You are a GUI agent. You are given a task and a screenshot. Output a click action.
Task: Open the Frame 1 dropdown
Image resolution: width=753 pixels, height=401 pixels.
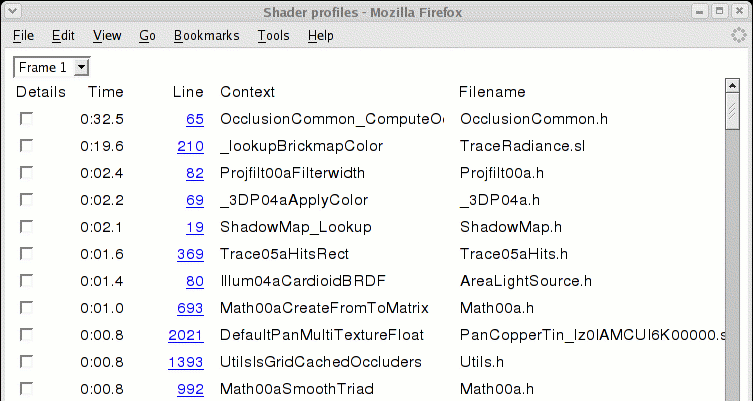coord(53,67)
